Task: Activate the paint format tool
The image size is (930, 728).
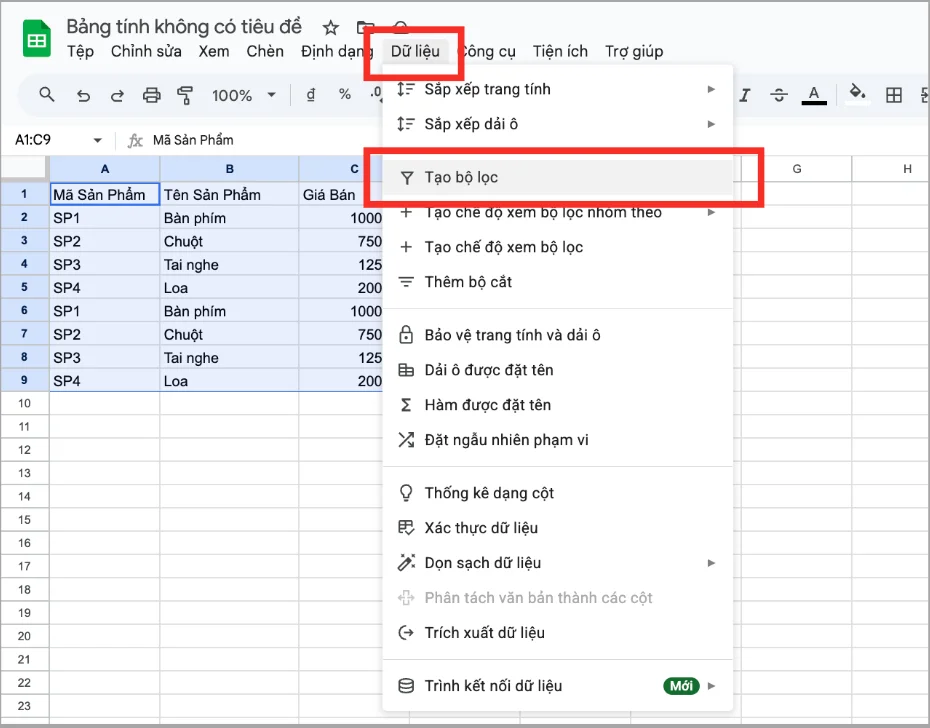Action: tap(185, 96)
